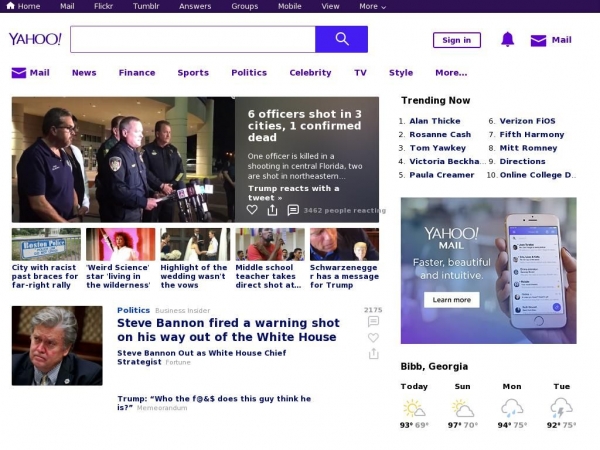Open comments on the officers shot story
The image size is (600, 450).
click(x=293, y=210)
